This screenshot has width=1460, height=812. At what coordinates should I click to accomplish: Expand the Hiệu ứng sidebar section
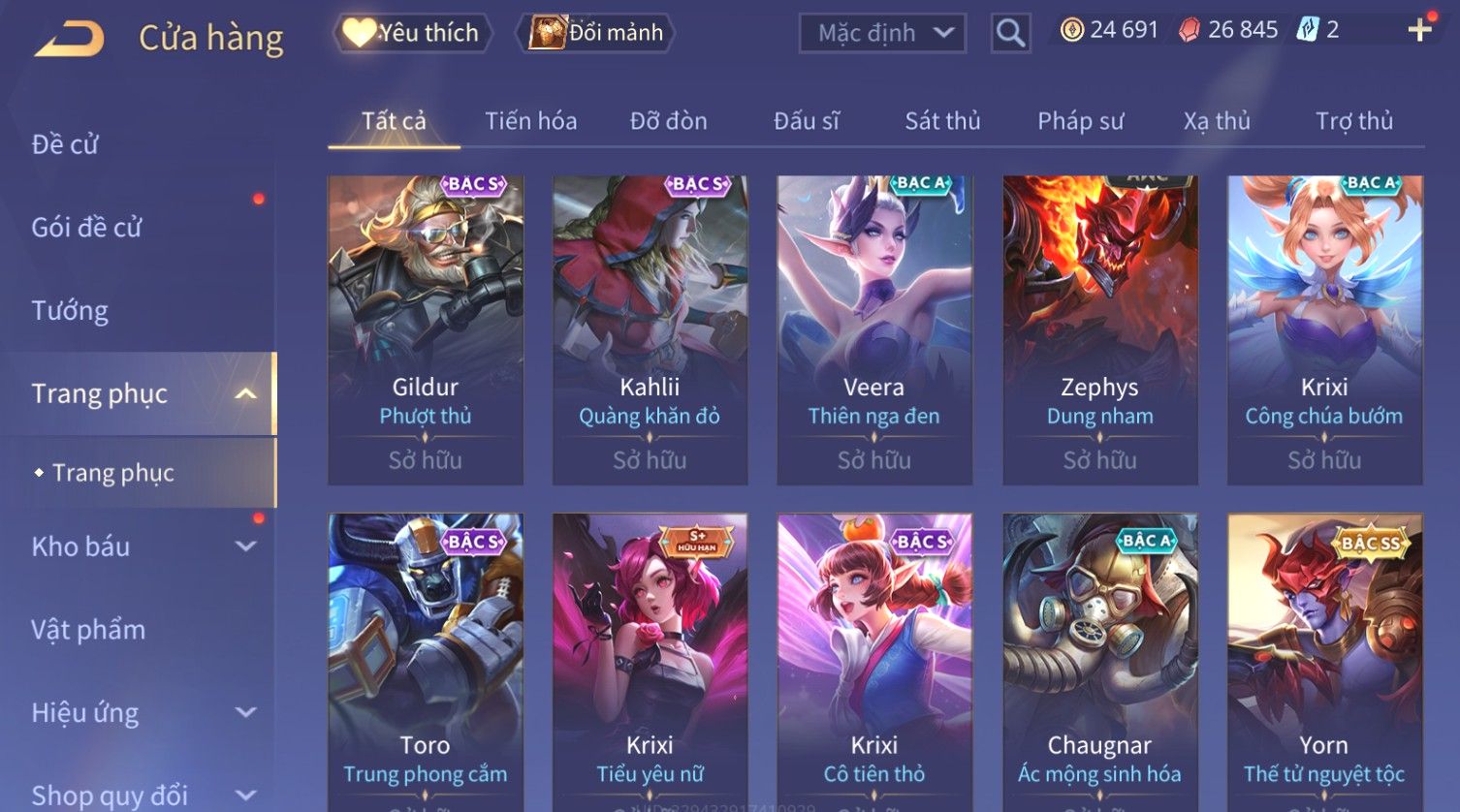246,712
